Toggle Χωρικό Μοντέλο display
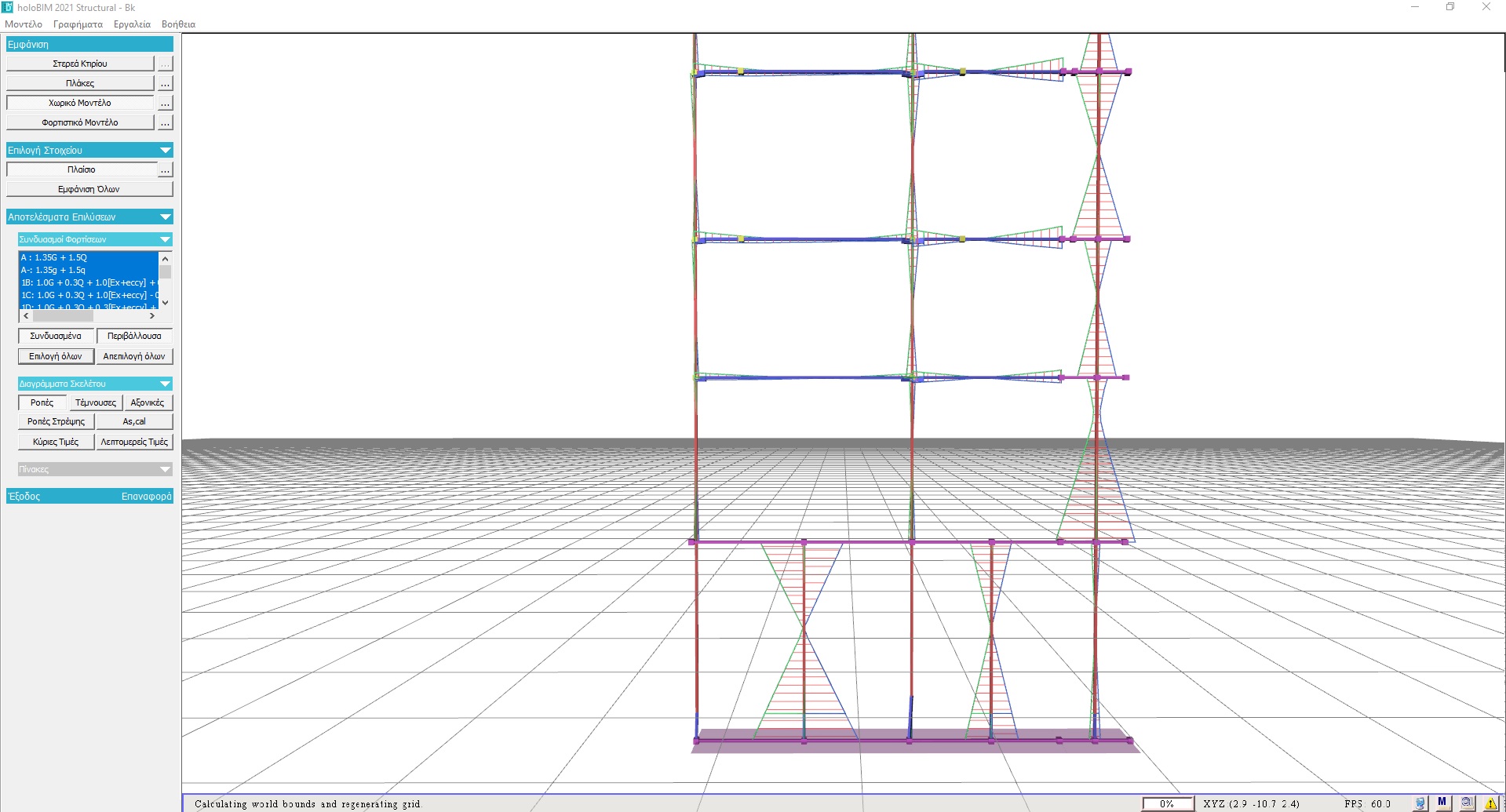 coord(80,103)
